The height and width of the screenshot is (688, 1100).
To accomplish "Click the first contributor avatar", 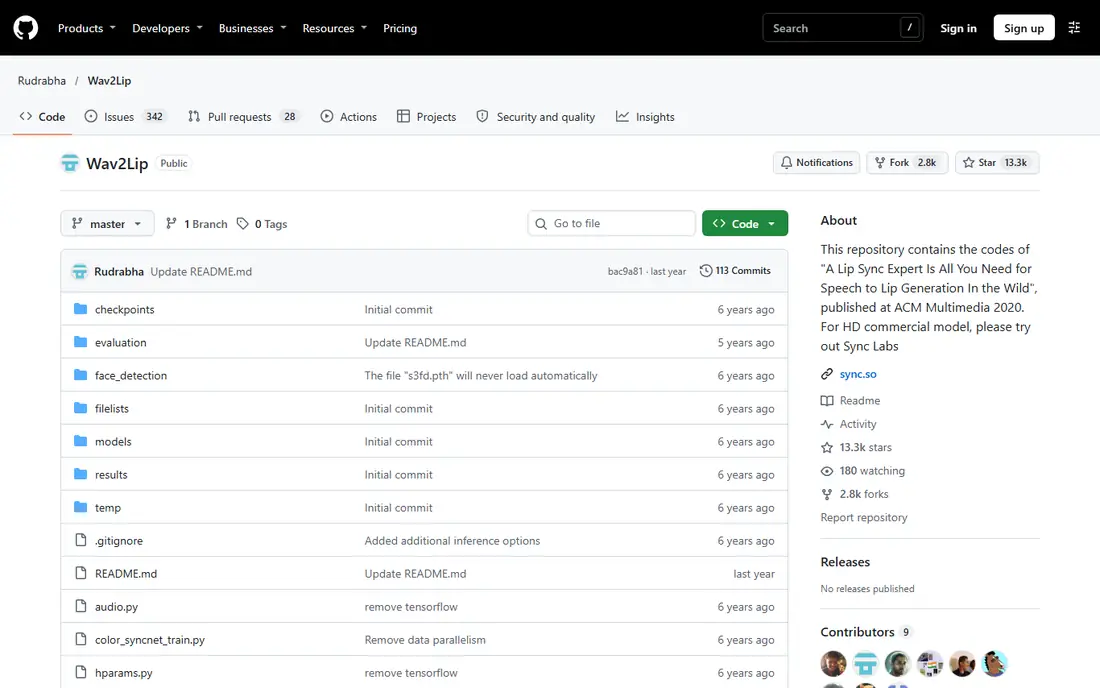I will pos(833,663).
